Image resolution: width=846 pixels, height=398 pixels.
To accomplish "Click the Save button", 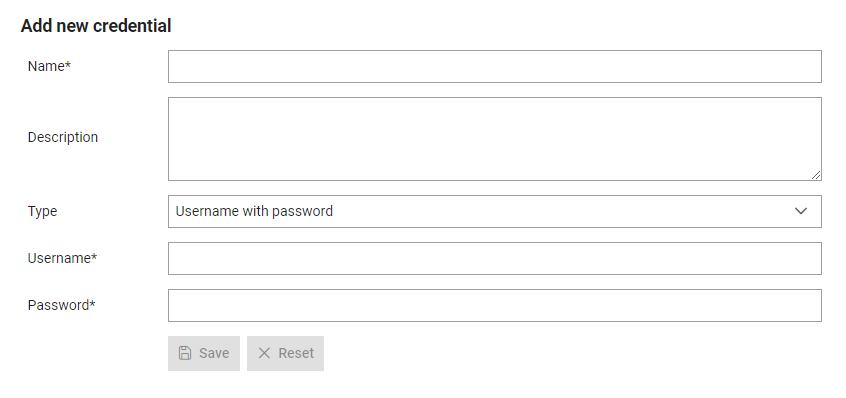I will [204, 353].
